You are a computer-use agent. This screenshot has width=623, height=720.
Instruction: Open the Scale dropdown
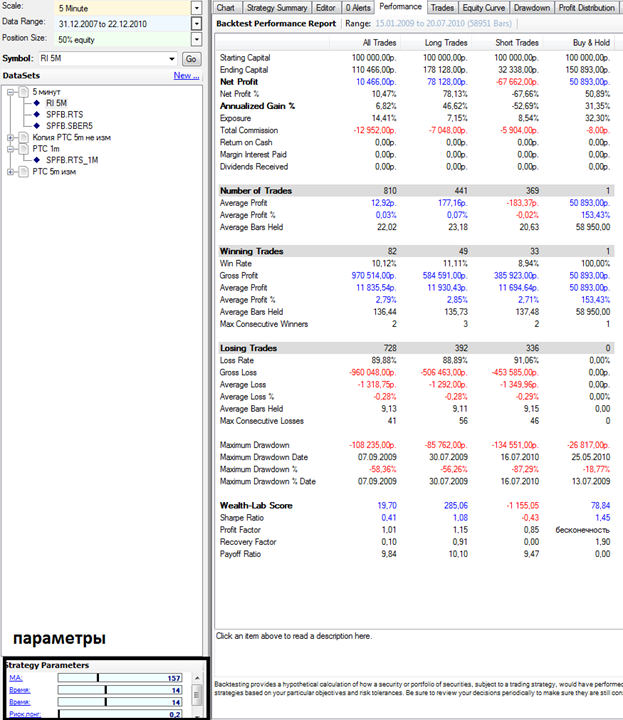click(x=198, y=7)
